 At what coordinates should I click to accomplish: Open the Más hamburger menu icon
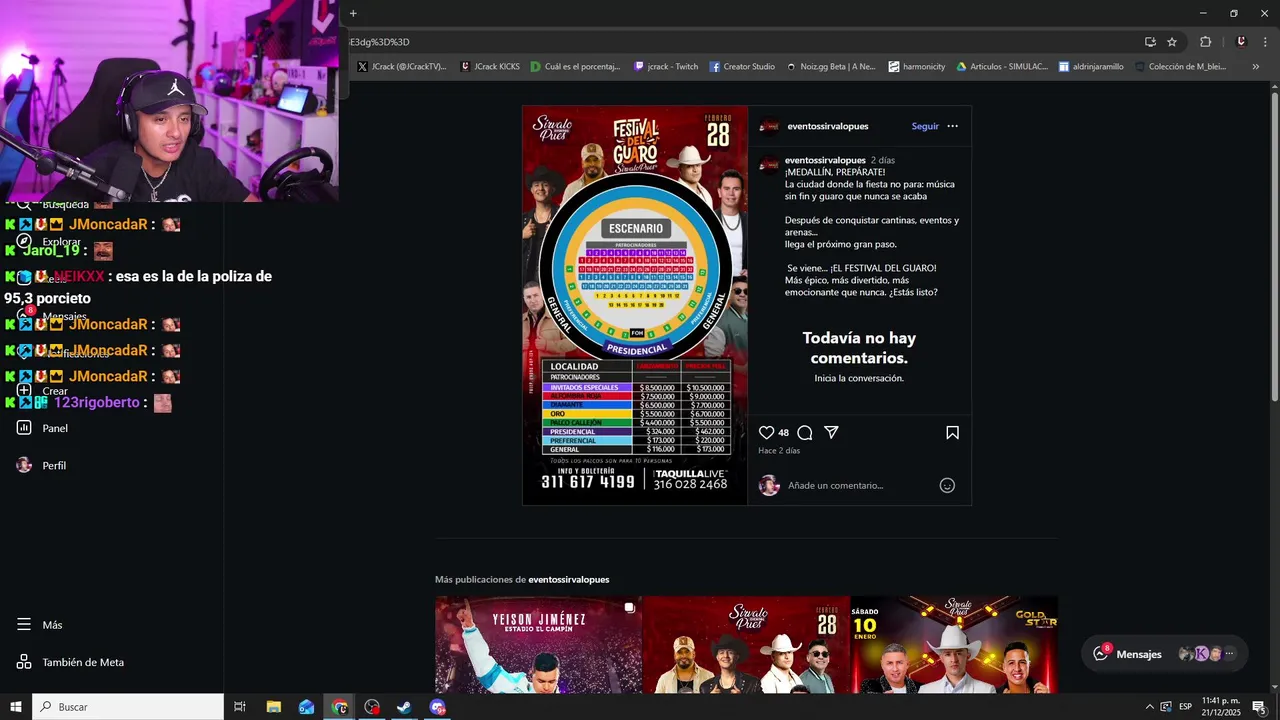click(24, 625)
